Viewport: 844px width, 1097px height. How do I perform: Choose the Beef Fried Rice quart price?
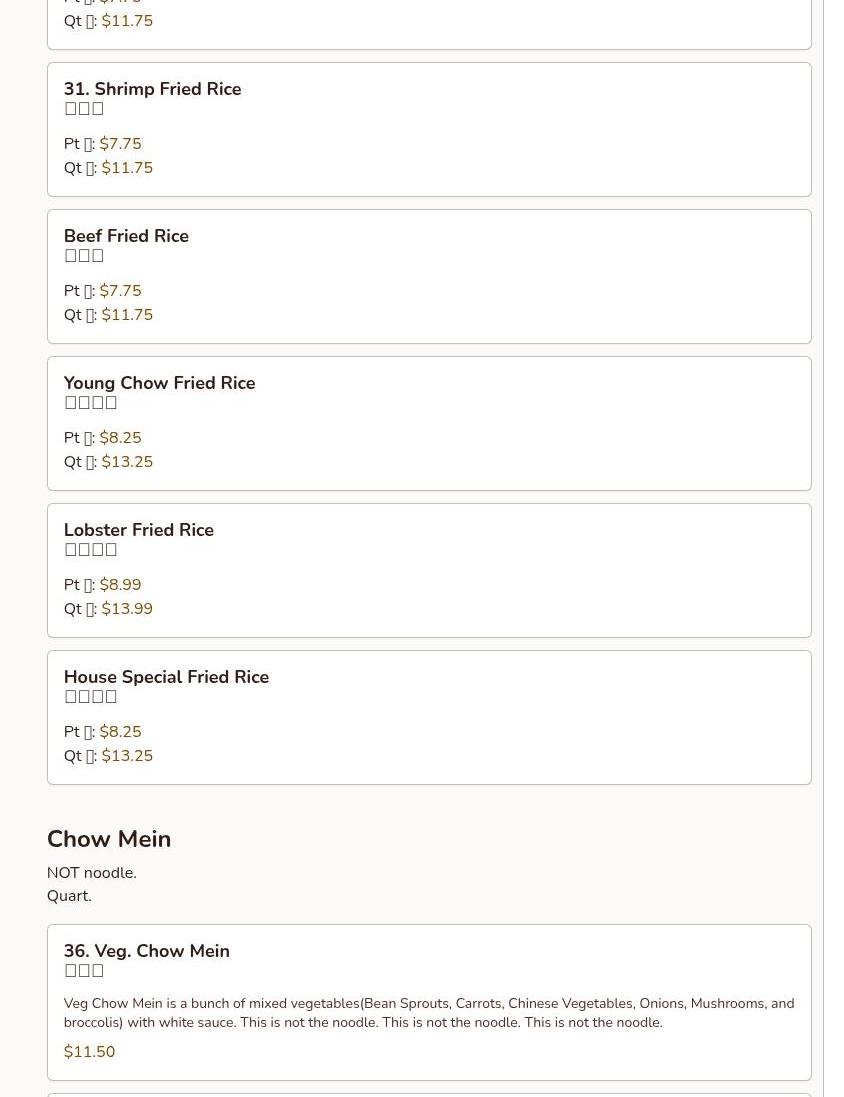(127, 315)
